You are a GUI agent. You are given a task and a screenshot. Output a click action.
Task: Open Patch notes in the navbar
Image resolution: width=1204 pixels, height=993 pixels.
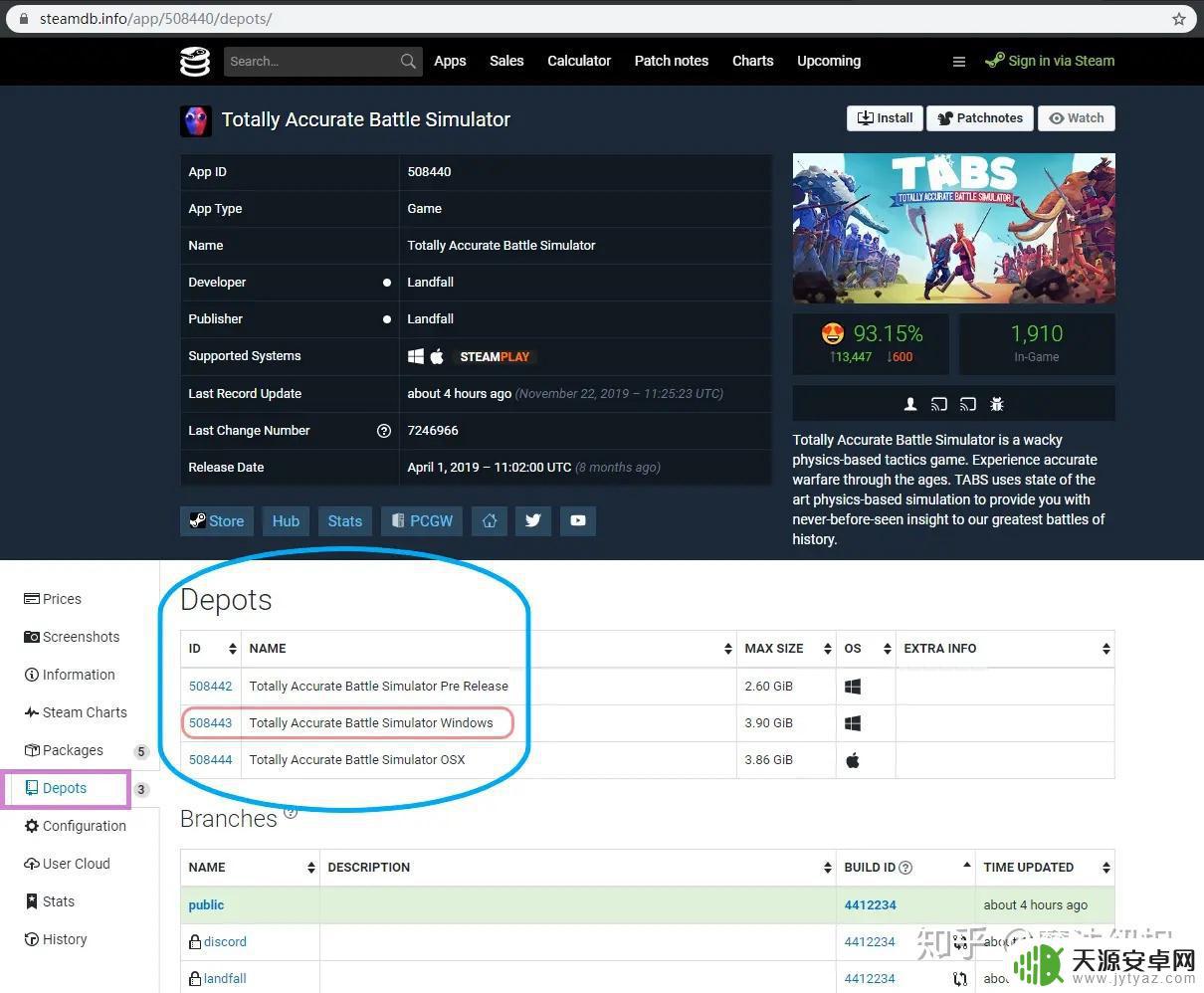pos(672,61)
